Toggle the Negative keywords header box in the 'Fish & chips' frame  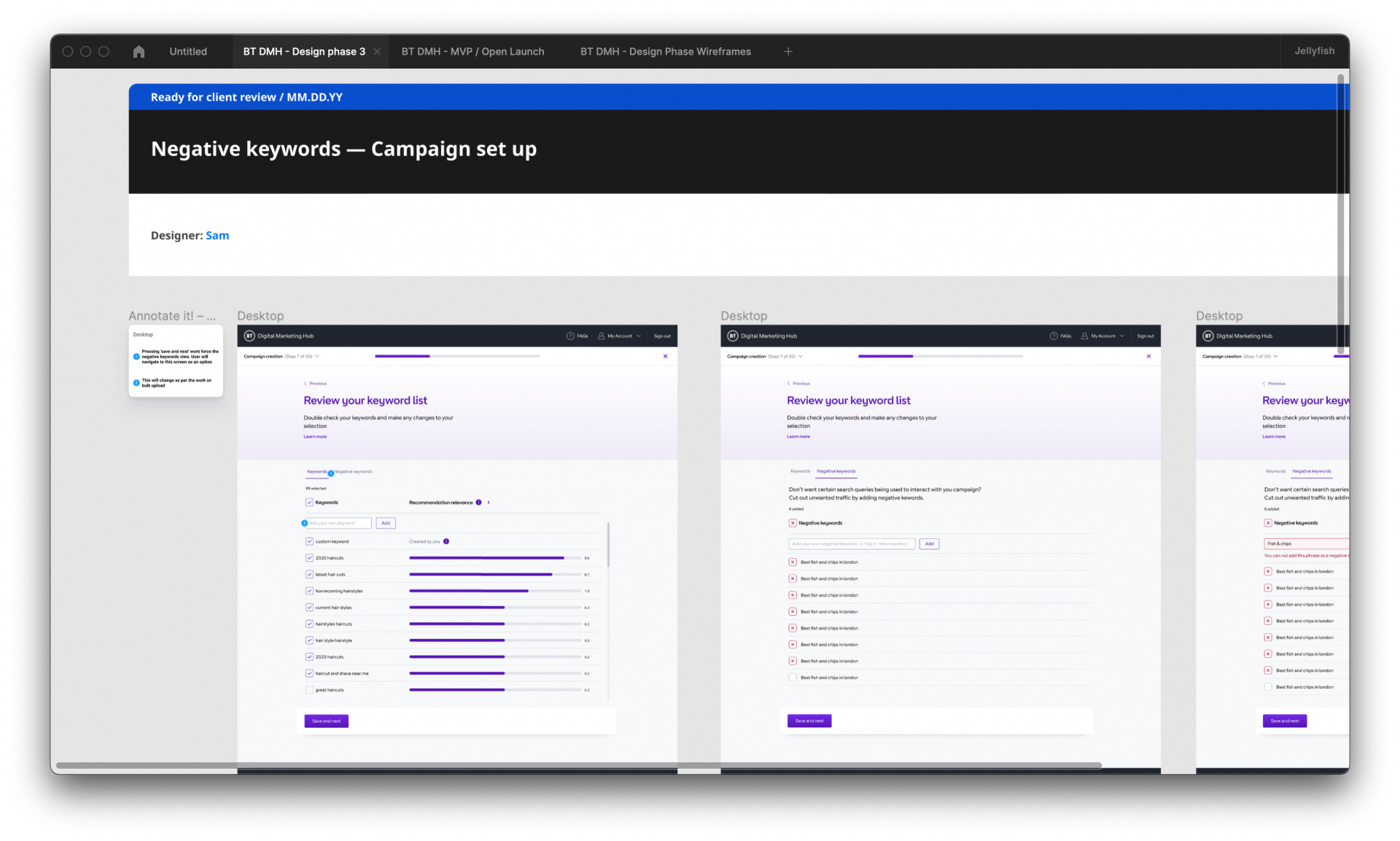point(1268,523)
